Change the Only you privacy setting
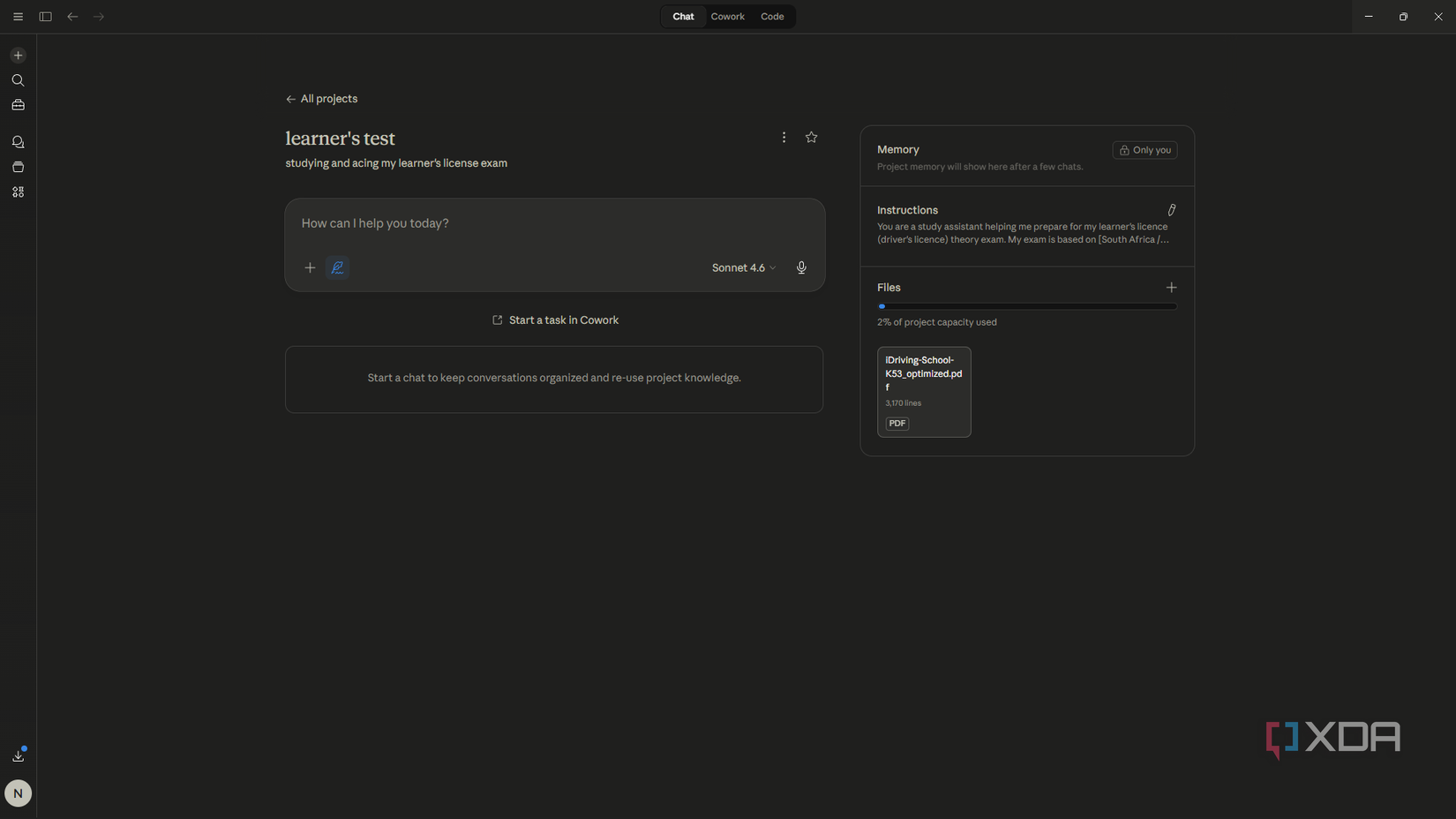Screen dimensions: 1456x819 [1145, 150]
